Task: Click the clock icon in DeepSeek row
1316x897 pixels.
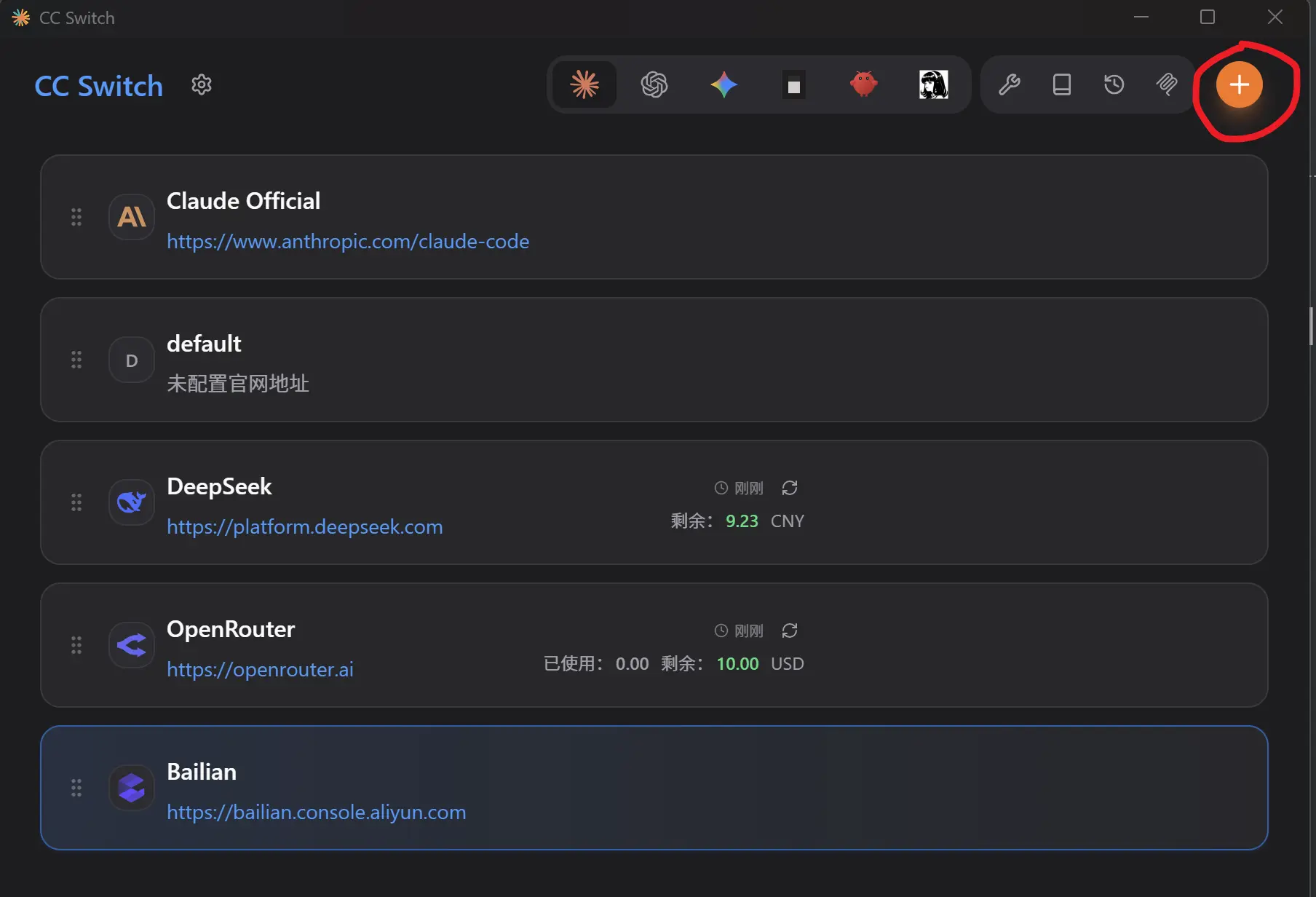Action: (x=721, y=488)
